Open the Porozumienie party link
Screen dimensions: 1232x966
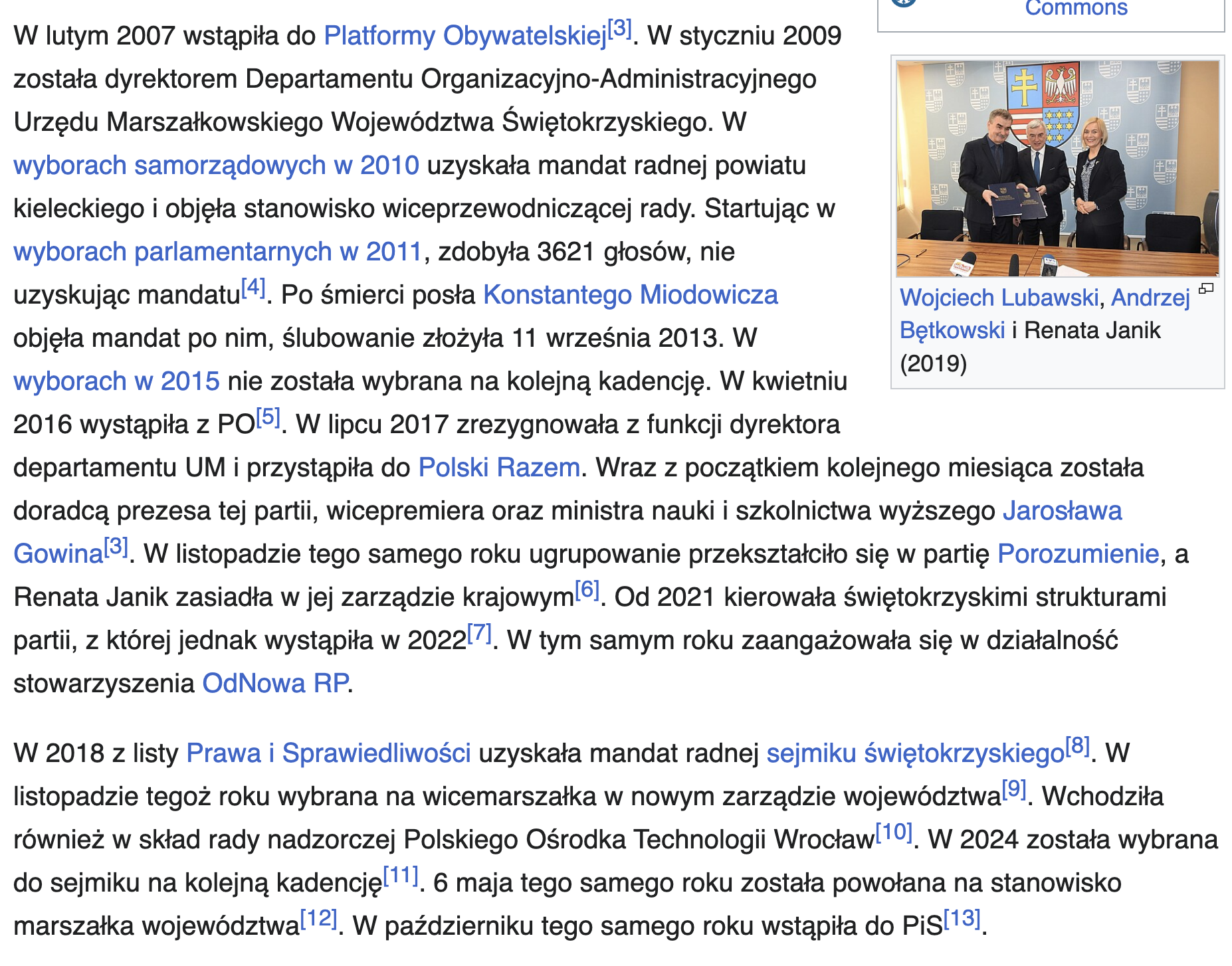(1078, 554)
